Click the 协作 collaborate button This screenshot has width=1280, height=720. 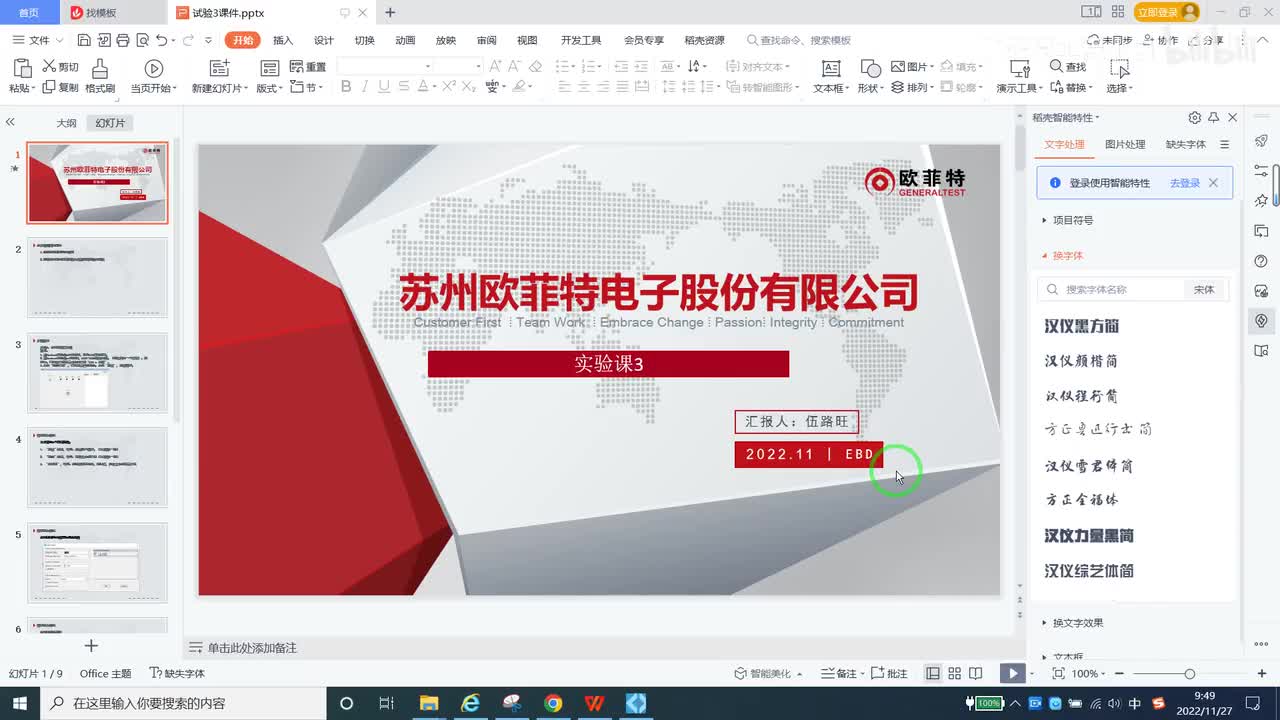(1160, 40)
